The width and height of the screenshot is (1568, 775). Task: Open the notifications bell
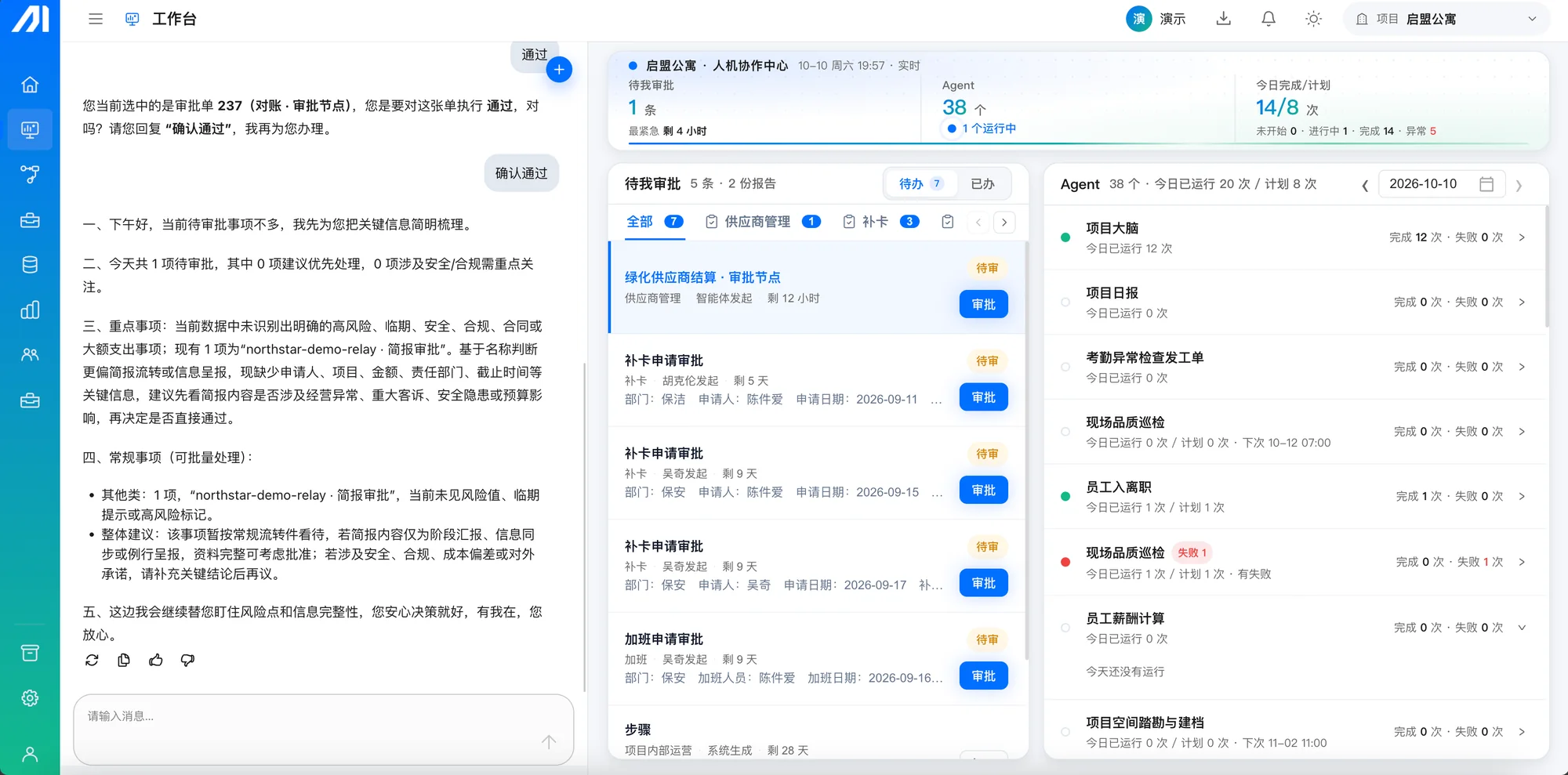[1269, 19]
